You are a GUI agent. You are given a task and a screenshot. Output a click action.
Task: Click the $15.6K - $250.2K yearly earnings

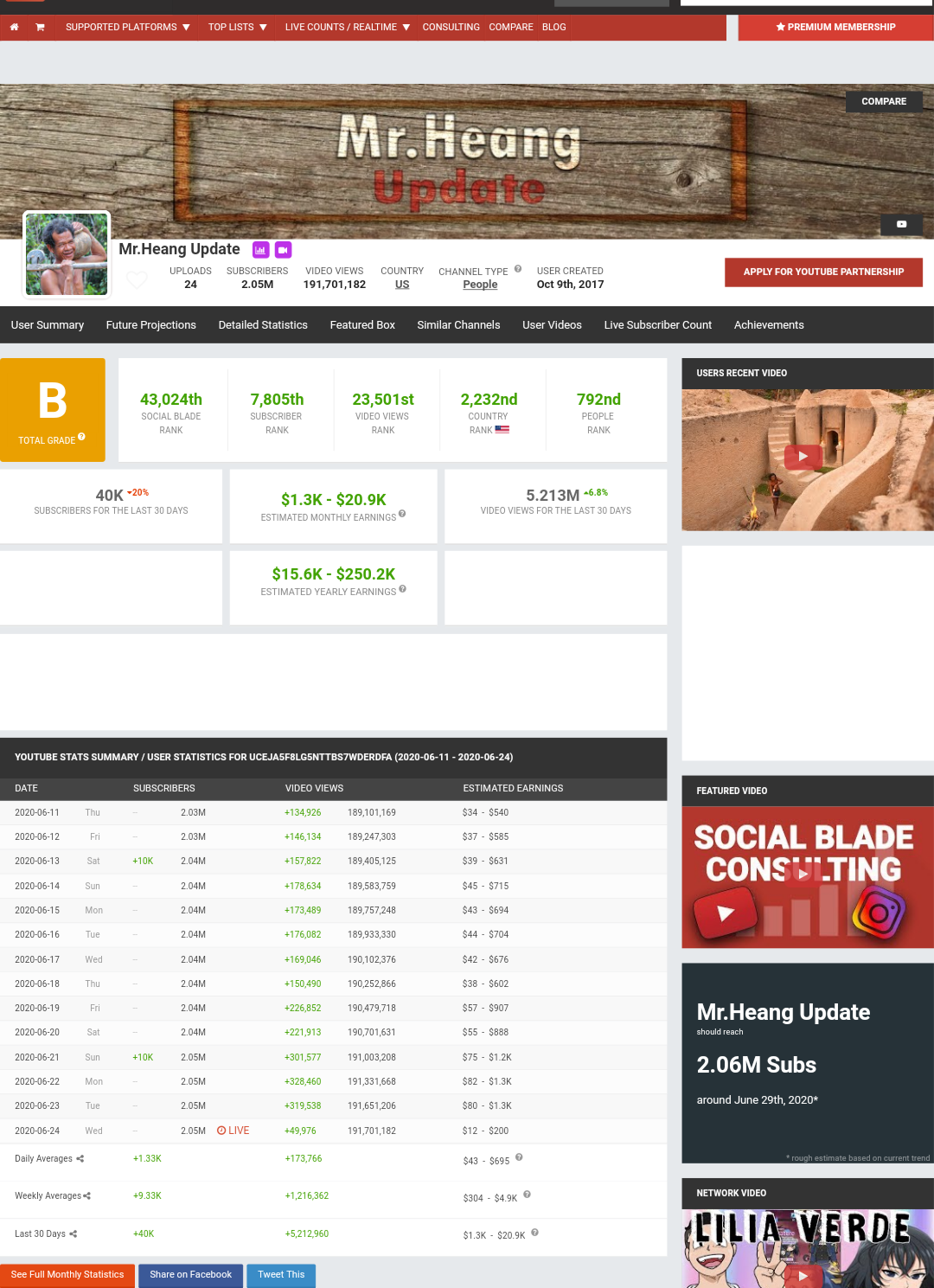coord(334,574)
